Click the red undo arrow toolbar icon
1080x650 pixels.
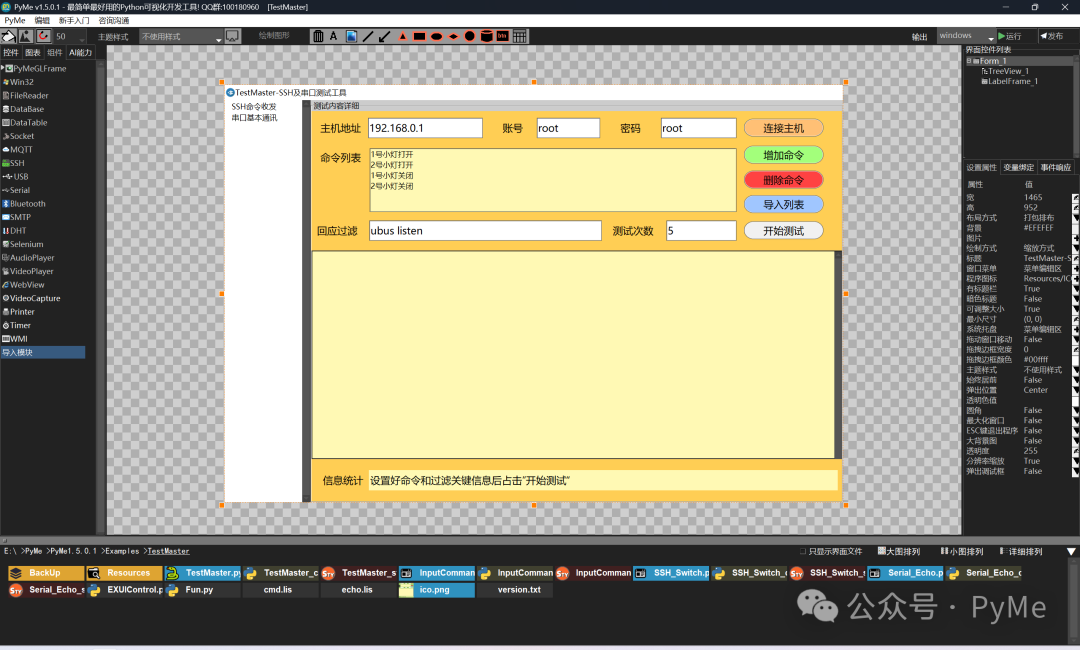tap(43, 36)
